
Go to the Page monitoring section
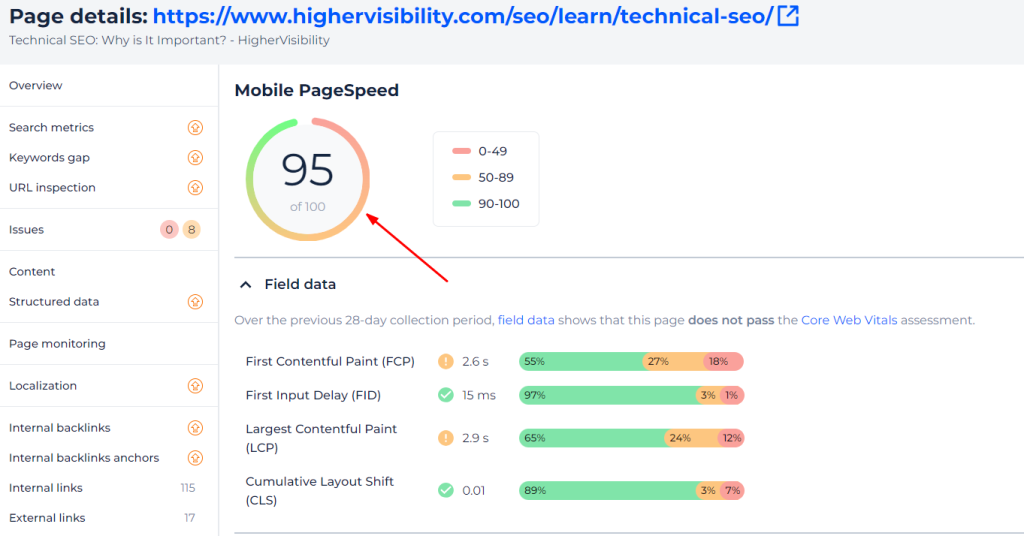point(57,344)
